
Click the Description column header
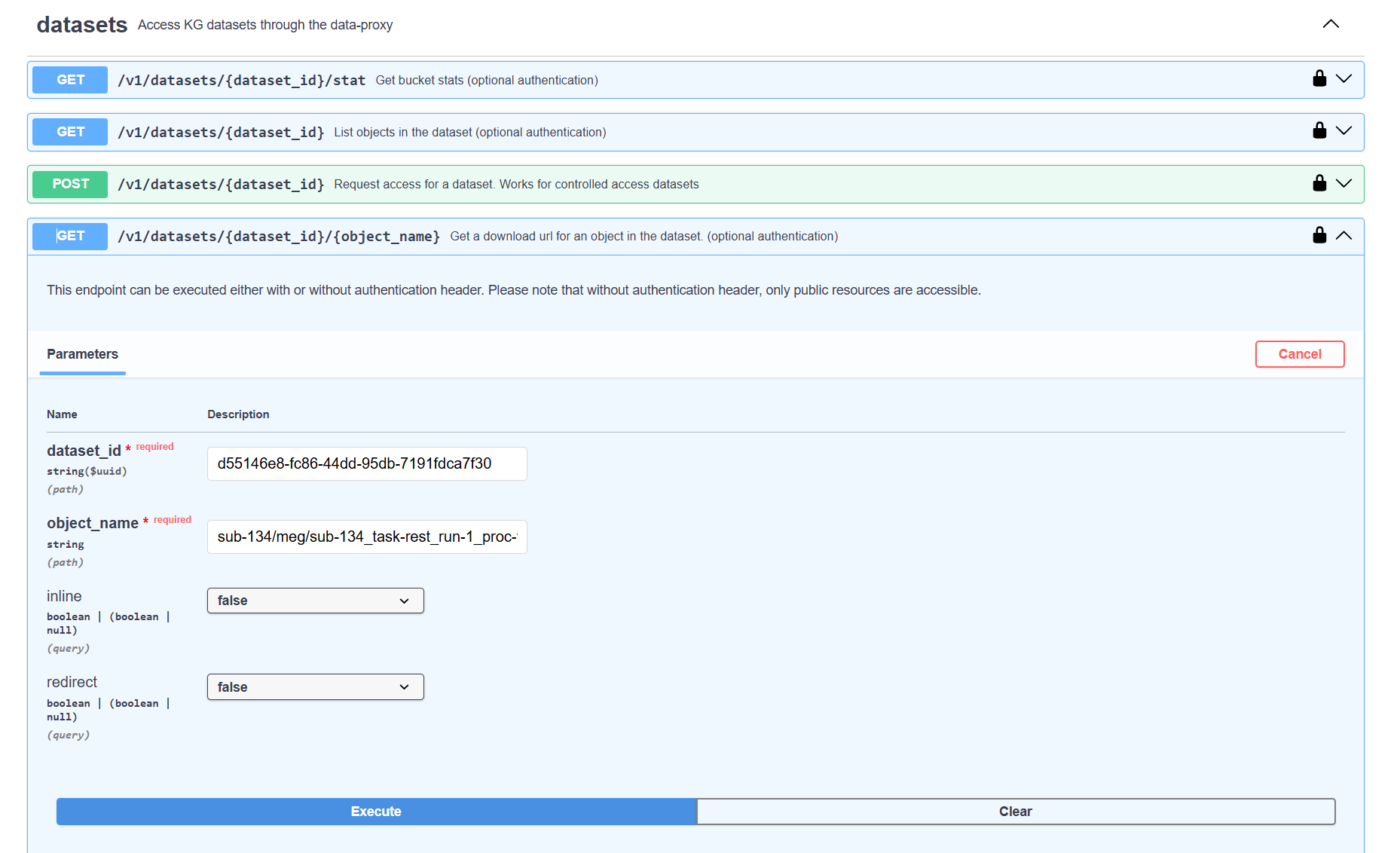point(238,414)
